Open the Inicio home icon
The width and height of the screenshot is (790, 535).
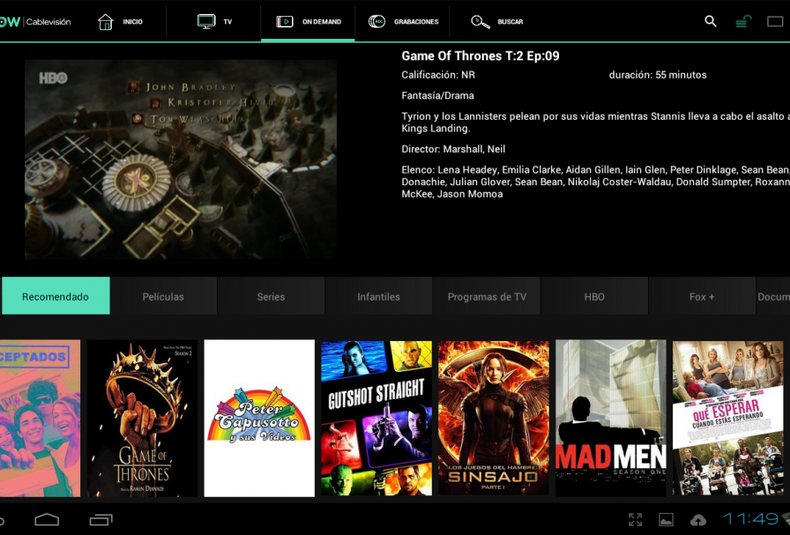(105, 22)
